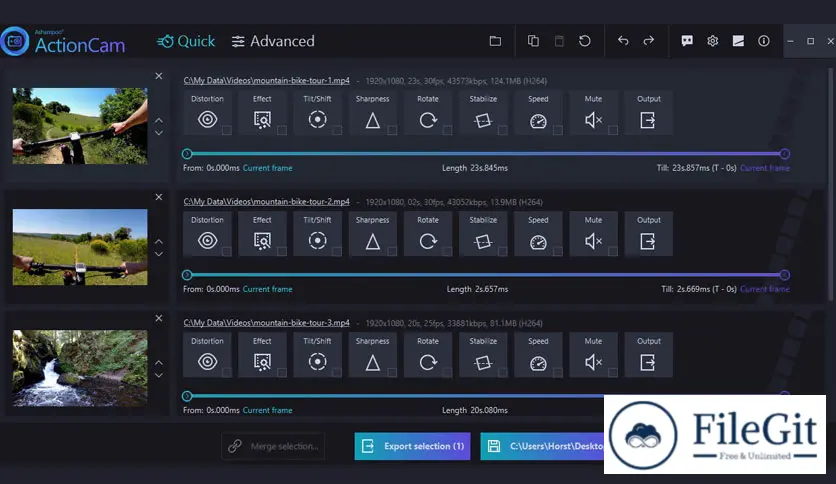
Task: Remove mountain-bike-tour-2.mp4 from the list
Action: 159,197
